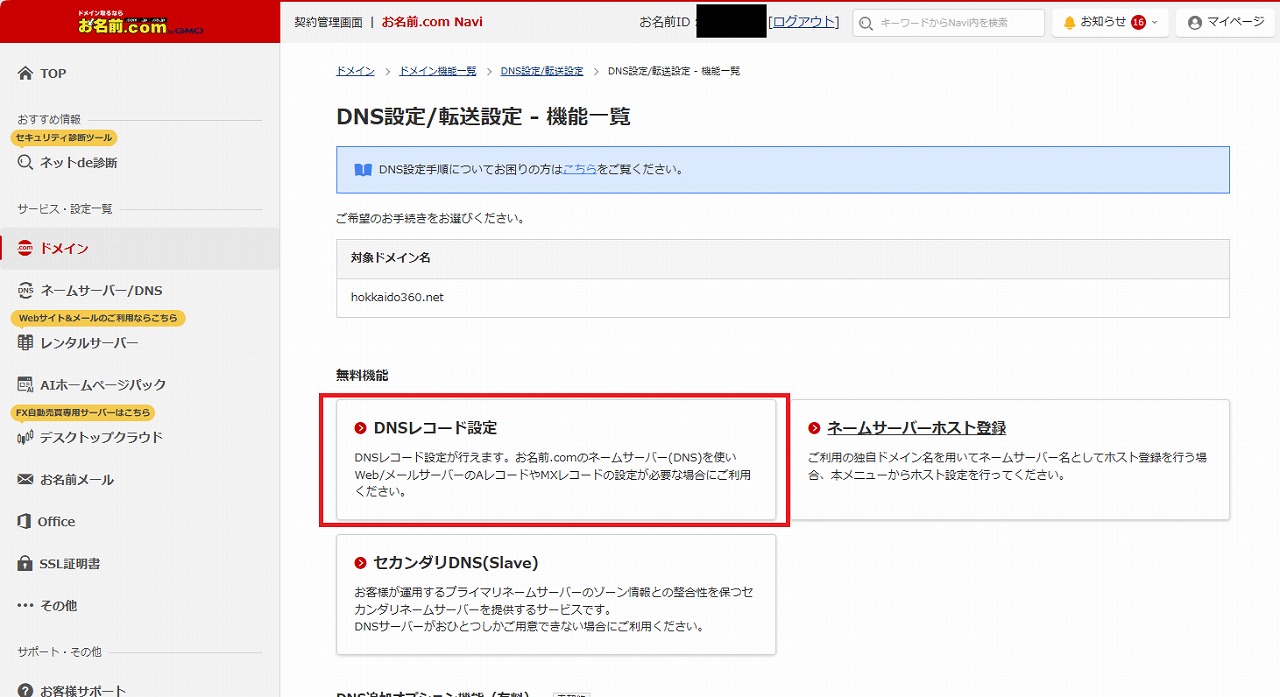
Task: Open AIホームページパック in the sidebar
Action: point(102,384)
